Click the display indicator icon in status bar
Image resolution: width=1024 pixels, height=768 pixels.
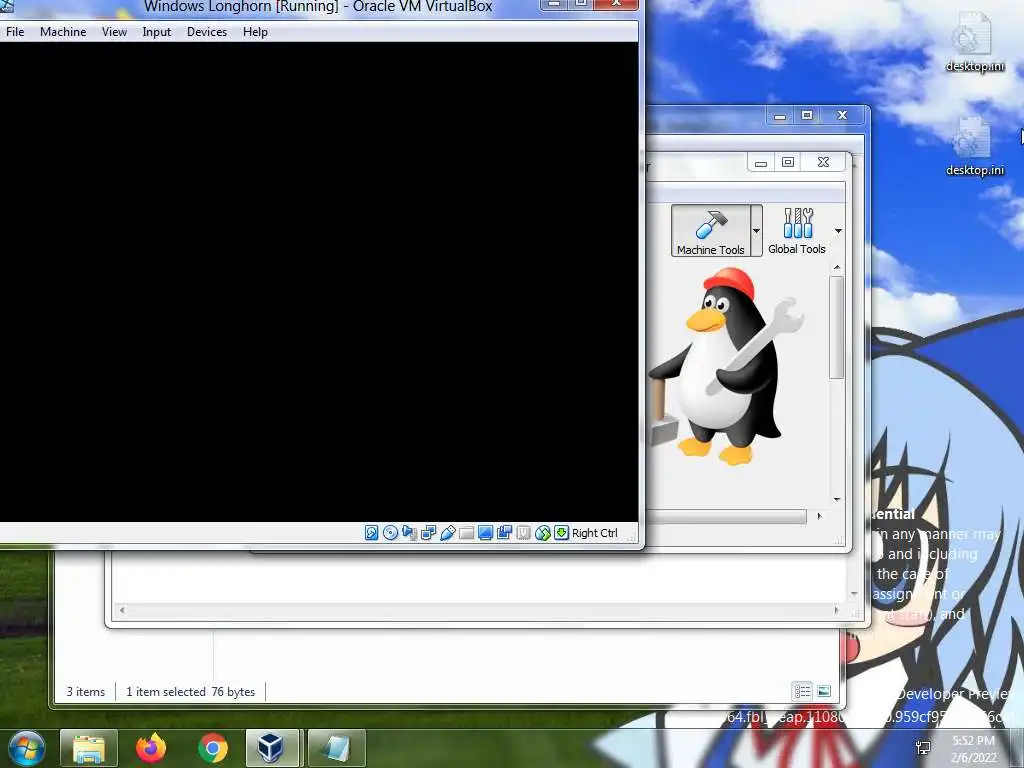[485, 533]
